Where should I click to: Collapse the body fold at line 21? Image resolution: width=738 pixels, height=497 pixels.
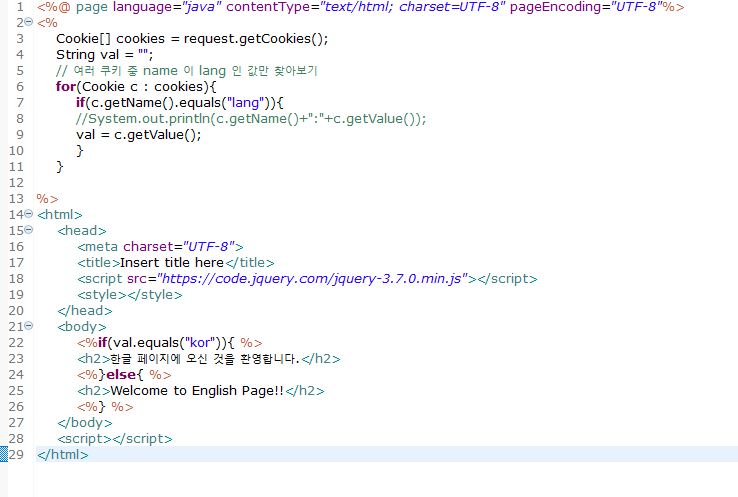coord(29,326)
